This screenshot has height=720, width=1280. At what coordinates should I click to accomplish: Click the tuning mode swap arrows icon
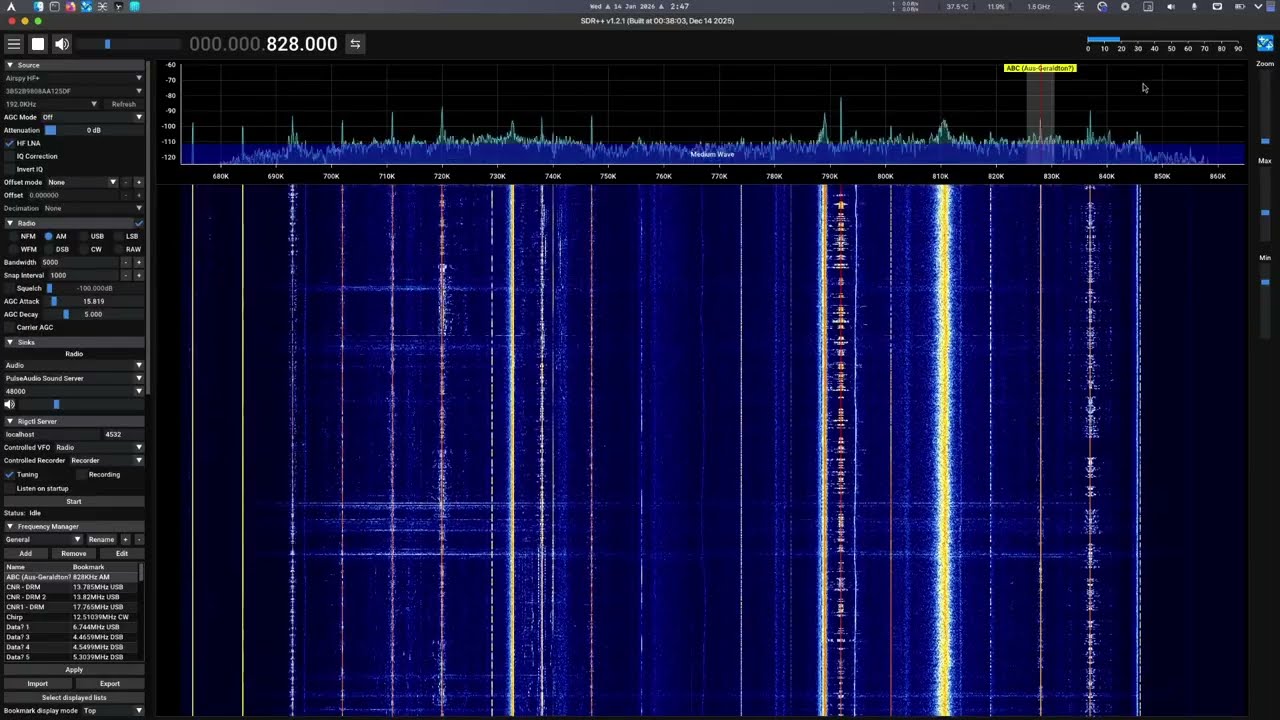[355, 44]
